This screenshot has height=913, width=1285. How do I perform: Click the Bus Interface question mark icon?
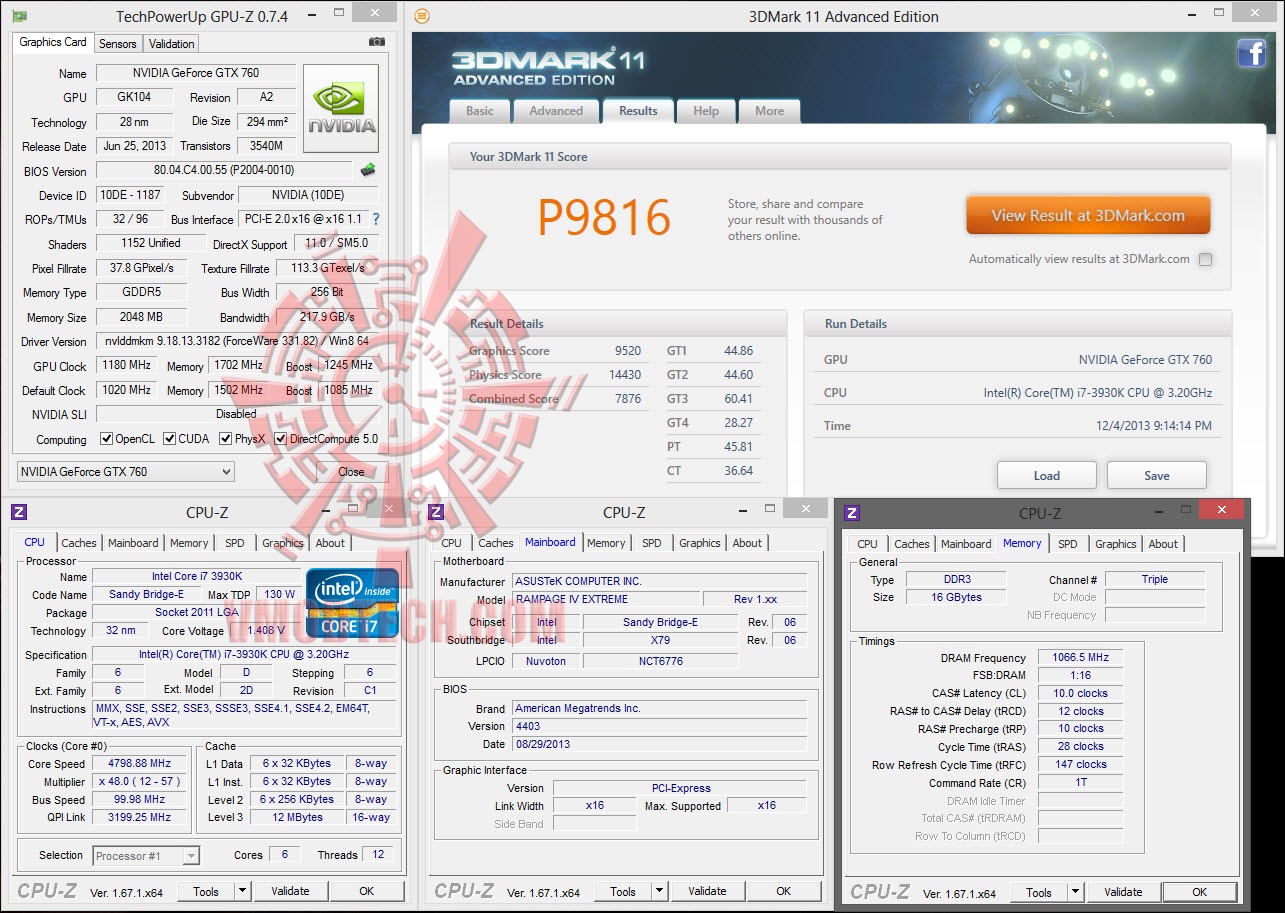pyautogui.click(x=376, y=219)
